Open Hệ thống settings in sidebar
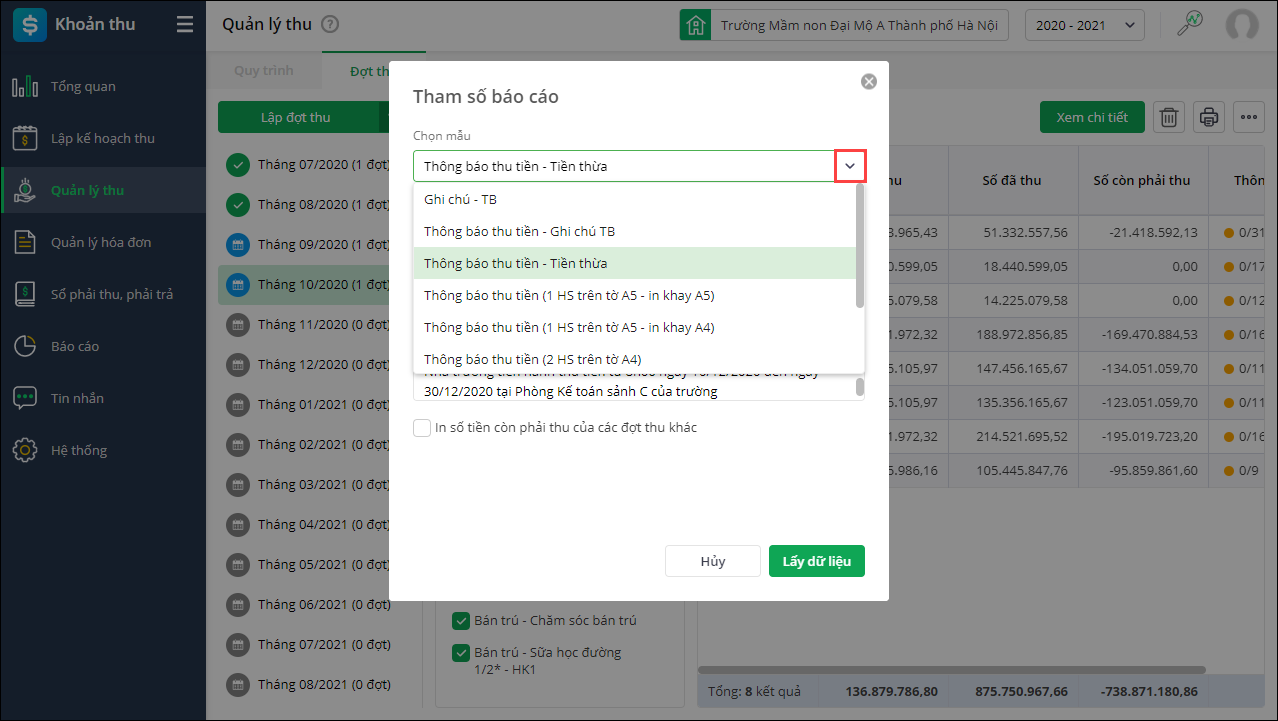 (79, 450)
